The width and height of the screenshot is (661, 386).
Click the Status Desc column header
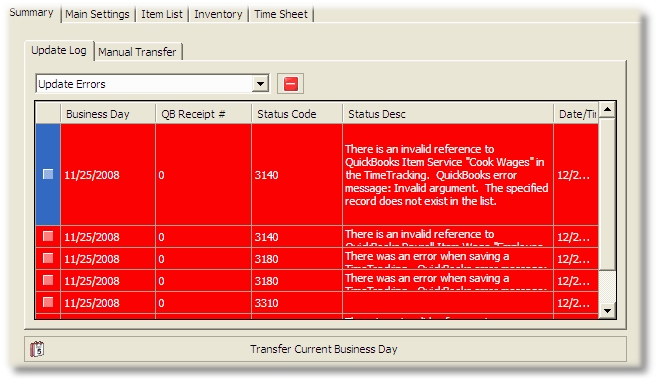tap(448, 114)
